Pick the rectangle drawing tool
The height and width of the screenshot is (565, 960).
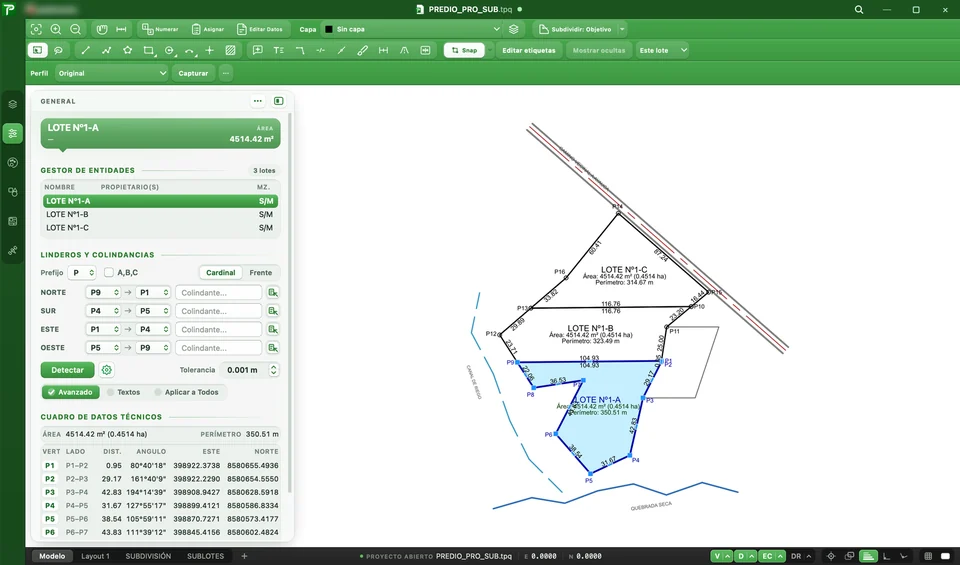[148, 50]
